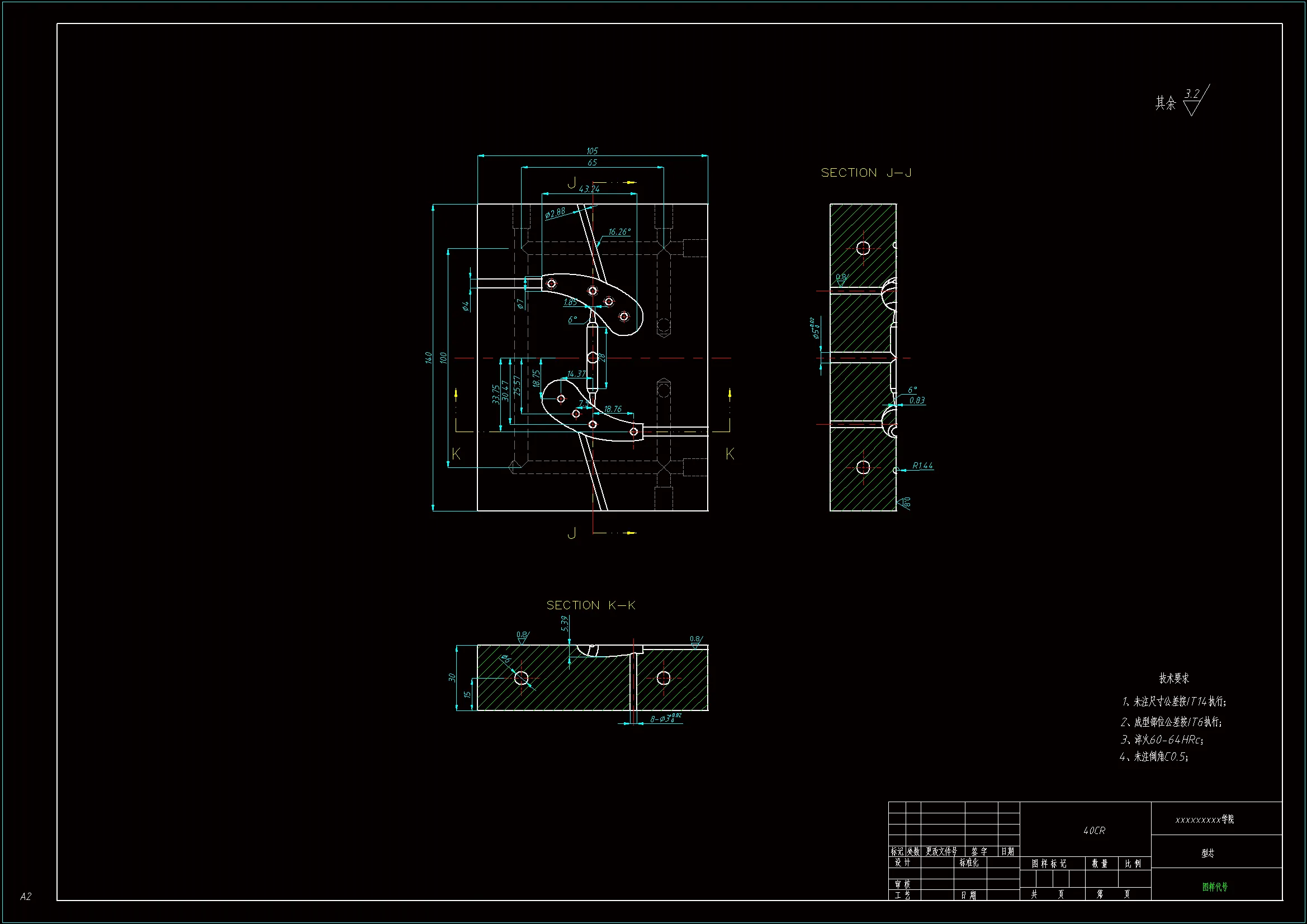Select the ø2.88 diameter label
Screen dimensions: 1307x924
tap(555, 213)
